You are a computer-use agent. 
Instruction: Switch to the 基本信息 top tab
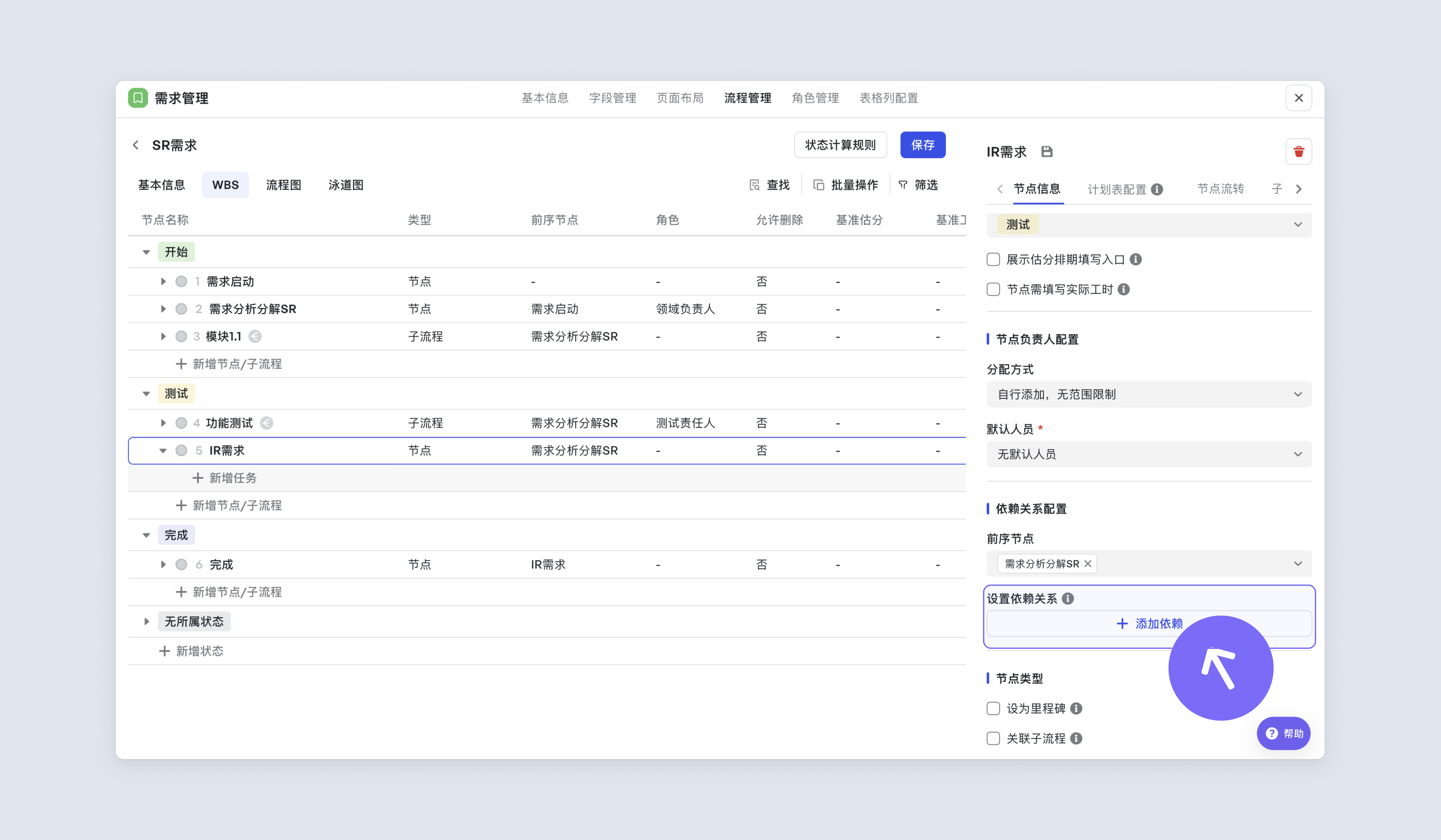[x=545, y=98]
